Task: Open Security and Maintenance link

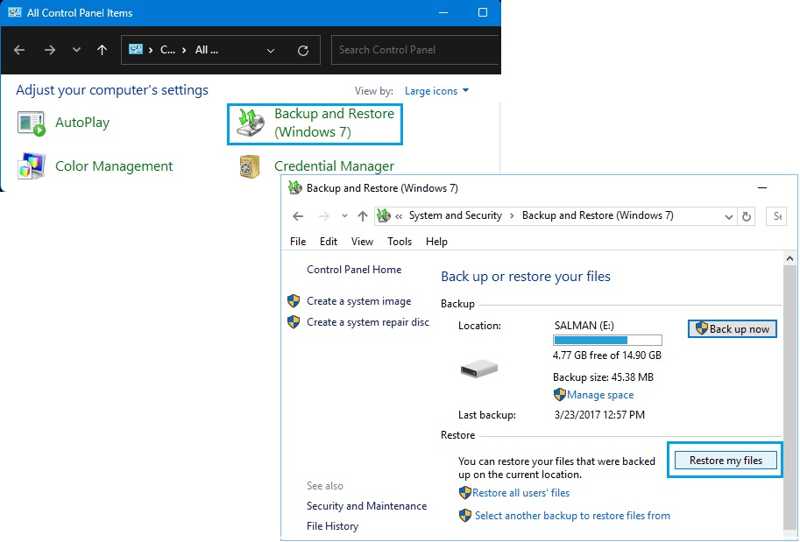Action: coord(366,506)
